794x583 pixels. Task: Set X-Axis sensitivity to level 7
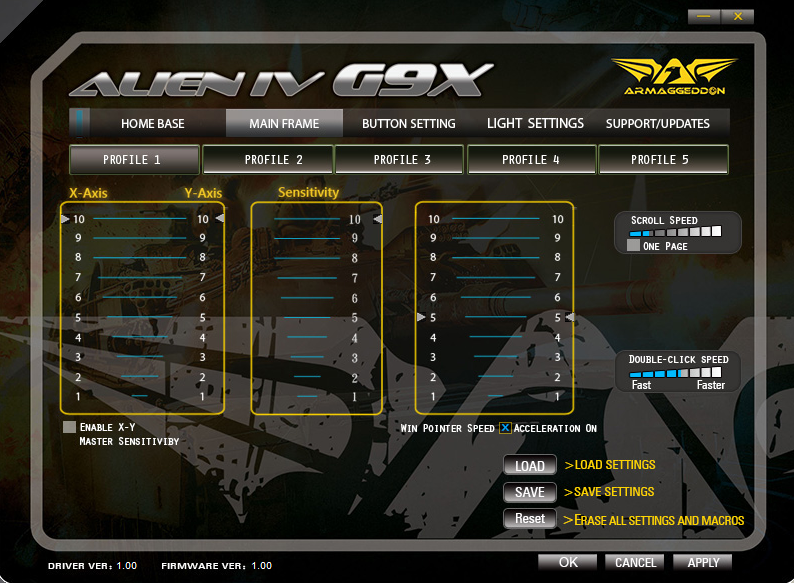click(78, 277)
